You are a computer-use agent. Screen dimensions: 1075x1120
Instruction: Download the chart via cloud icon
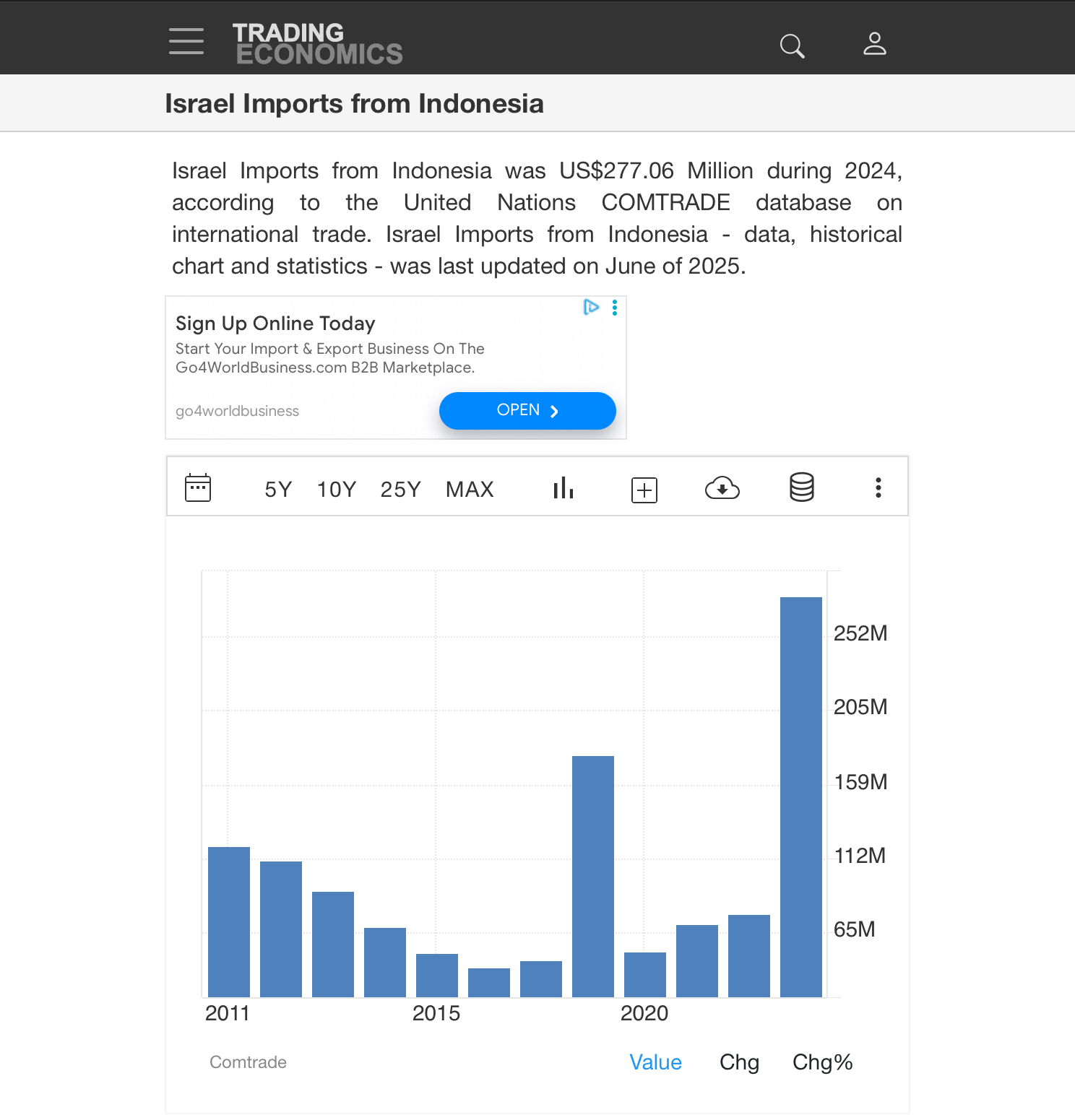pyautogui.click(x=722, y=488)
